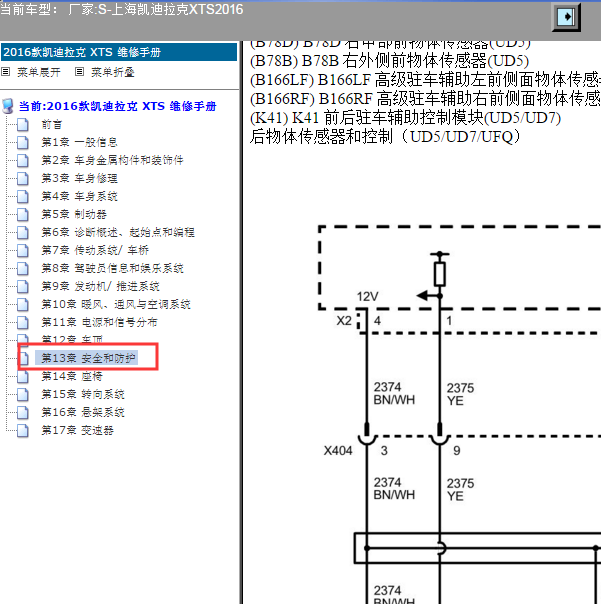Click the page icon next to 第1章 一般信息
Screen dimensions: 601x604
pos(23,143)
